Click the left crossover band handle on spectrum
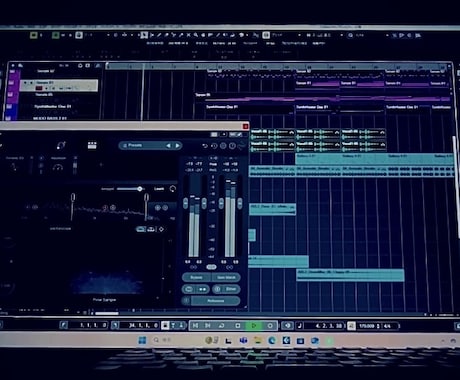The width and height of the screenshot is (460, 380). click(x=73, y=198)
